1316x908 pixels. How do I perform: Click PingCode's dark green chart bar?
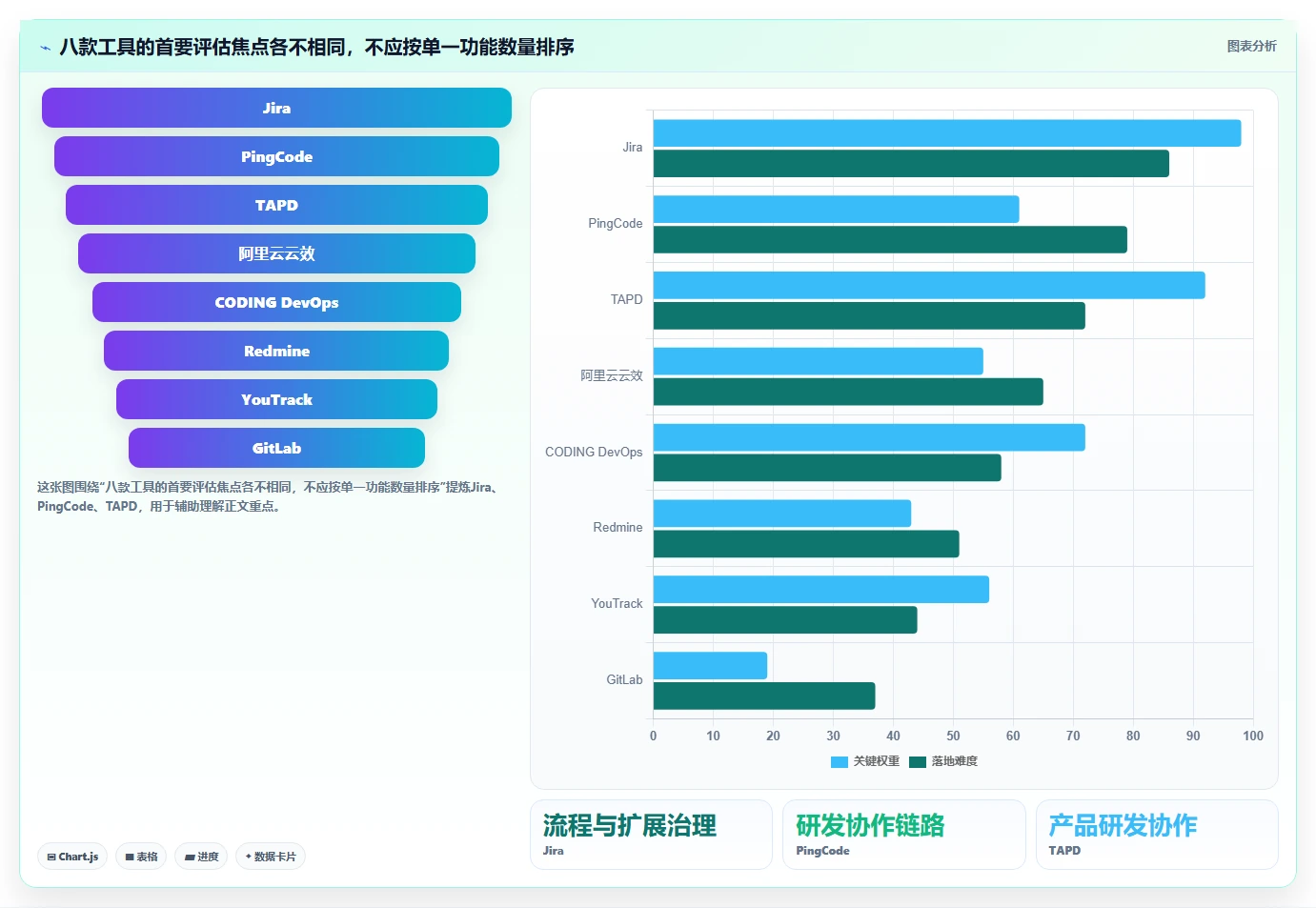(x=890, y=240)
